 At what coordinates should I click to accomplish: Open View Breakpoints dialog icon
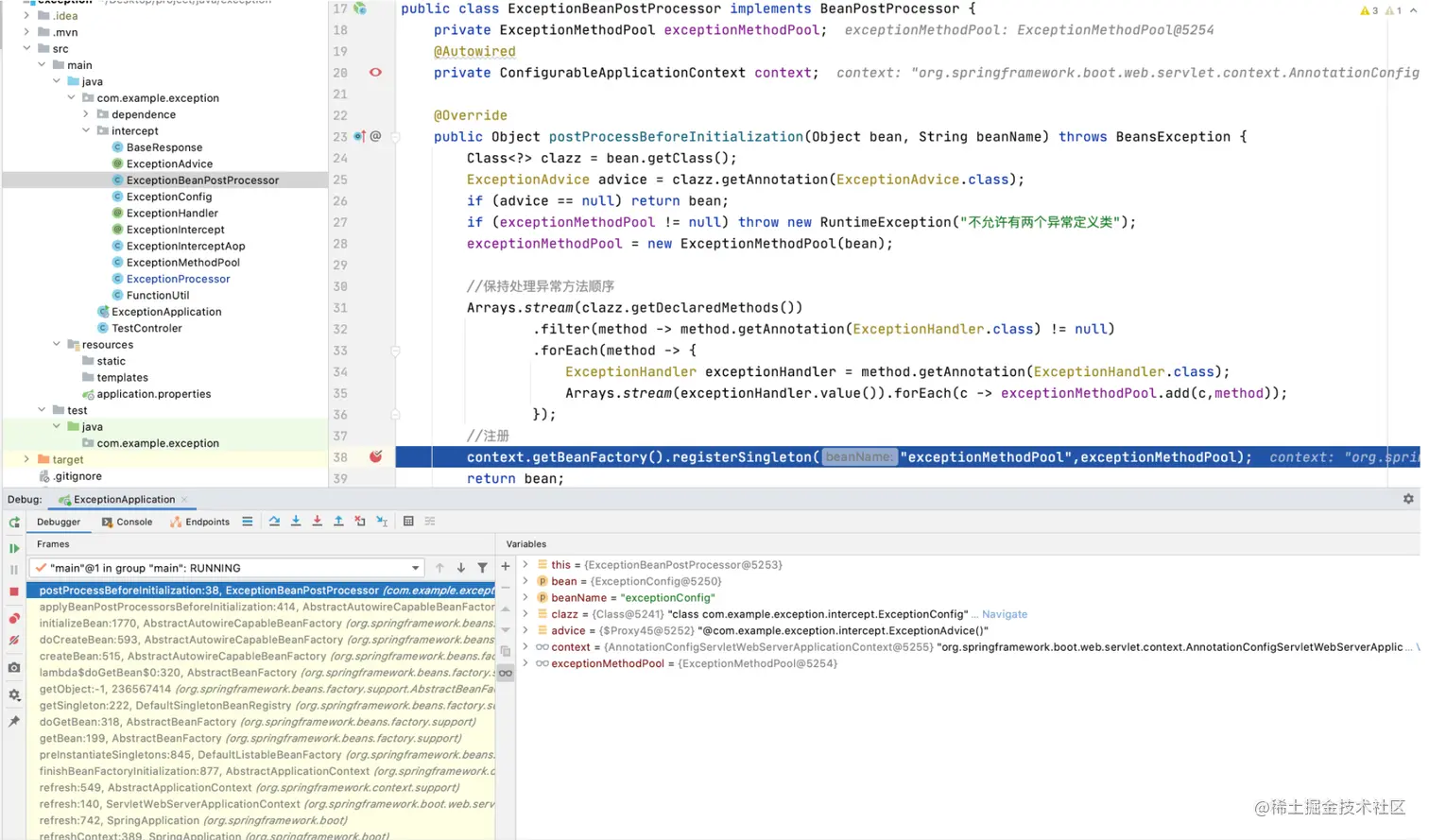14,619
